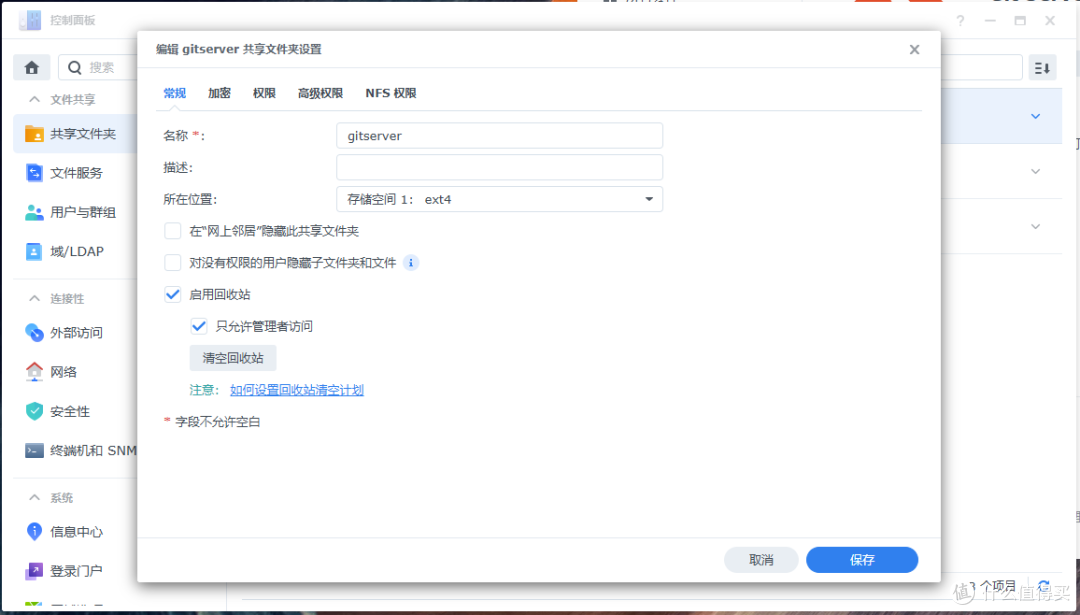Uncheck 只允许管理者访问 checkbox
This screenshot has width=1080, height=615.
[x=198, y=326]
